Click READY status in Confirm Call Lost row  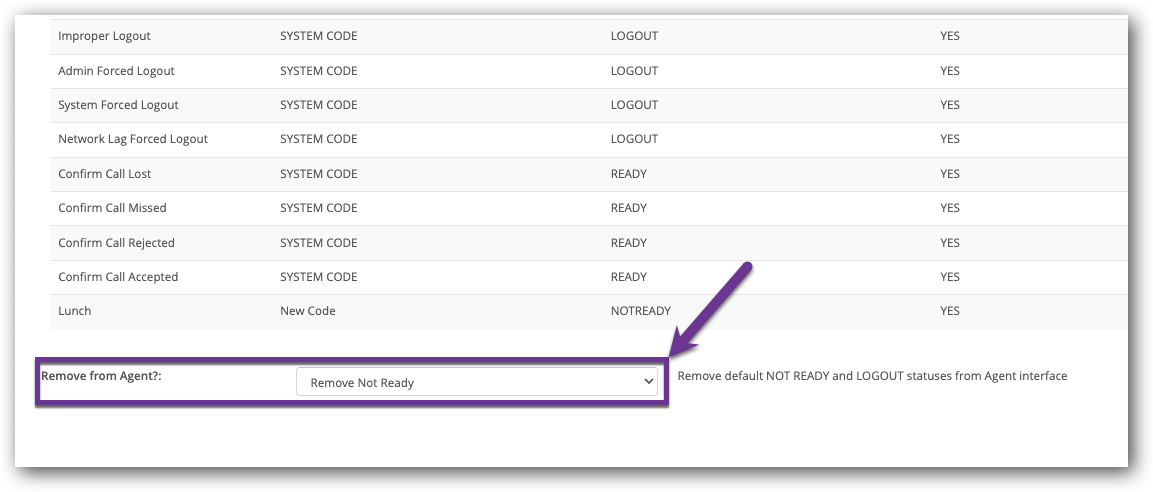pos(629,174)
